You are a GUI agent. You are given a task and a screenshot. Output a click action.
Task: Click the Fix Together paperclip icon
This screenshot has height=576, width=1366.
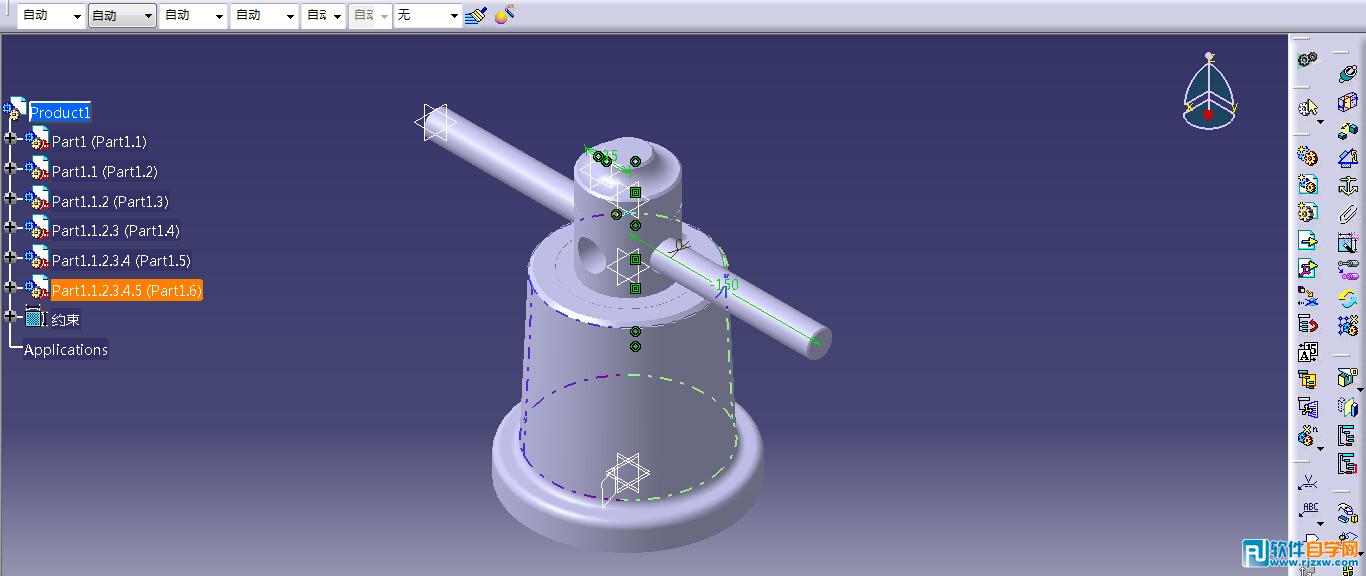tap(1347, 213)
